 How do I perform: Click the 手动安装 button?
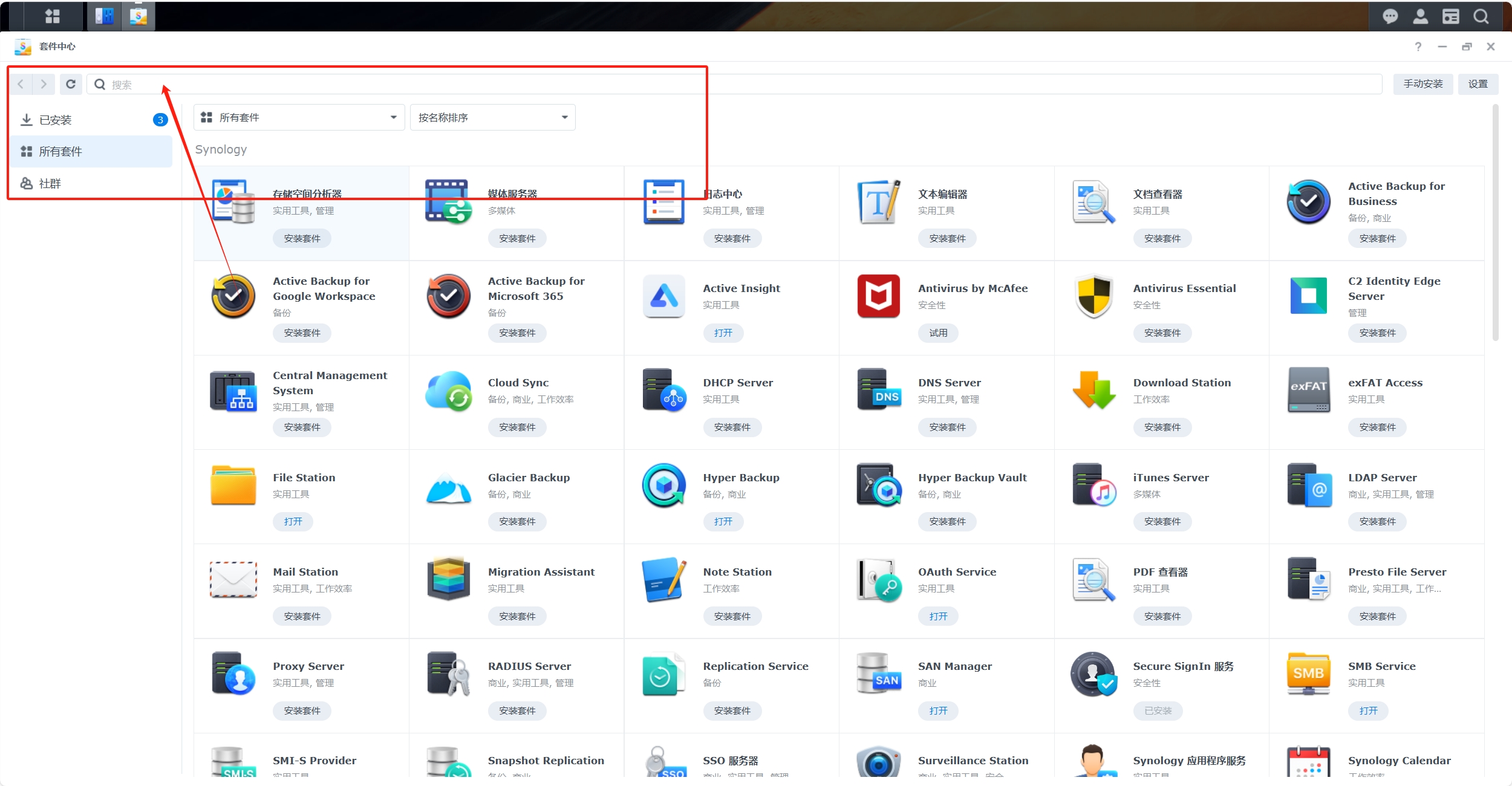coord(1422,84)
